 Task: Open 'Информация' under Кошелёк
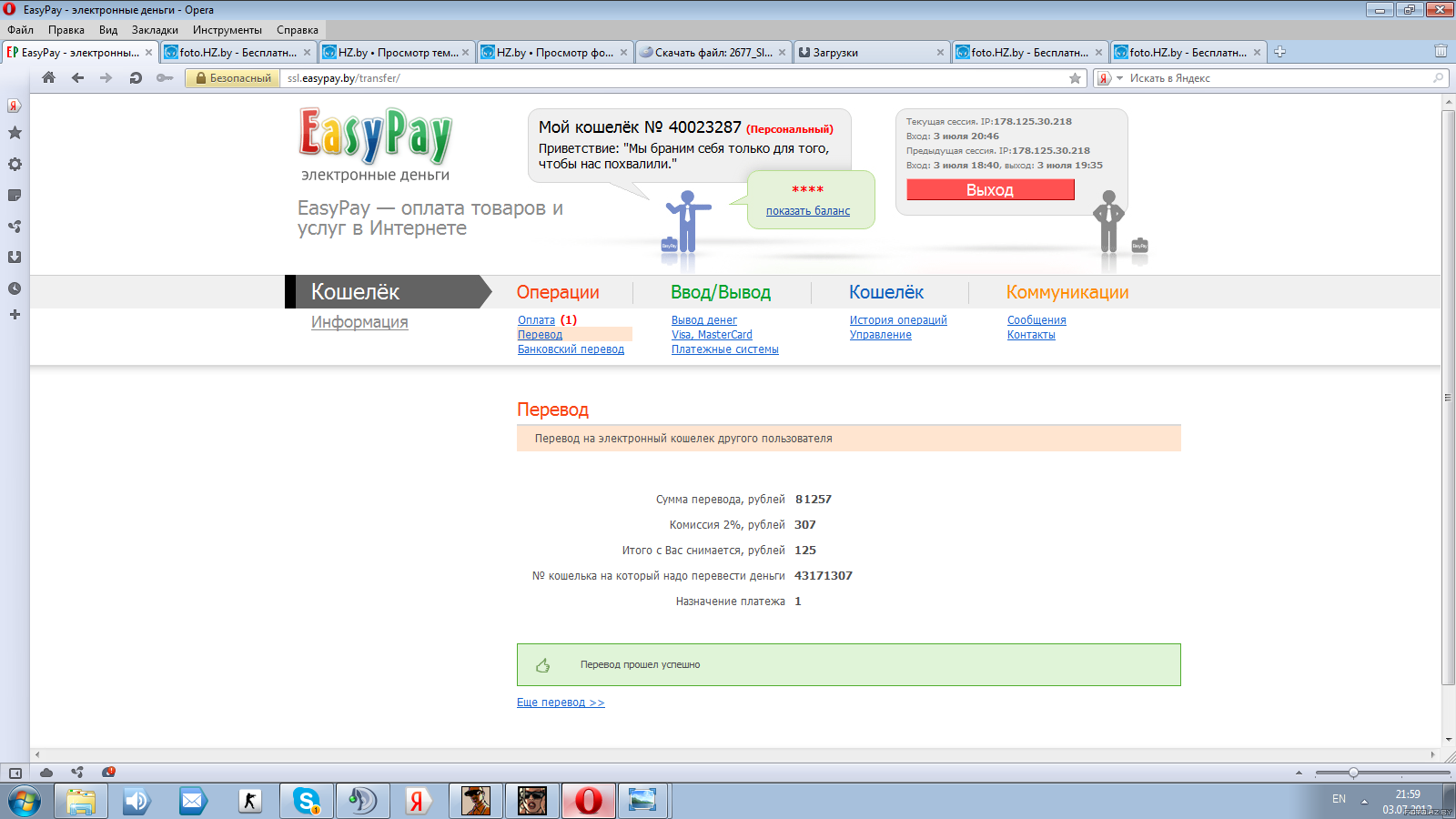tap(359, 322)
